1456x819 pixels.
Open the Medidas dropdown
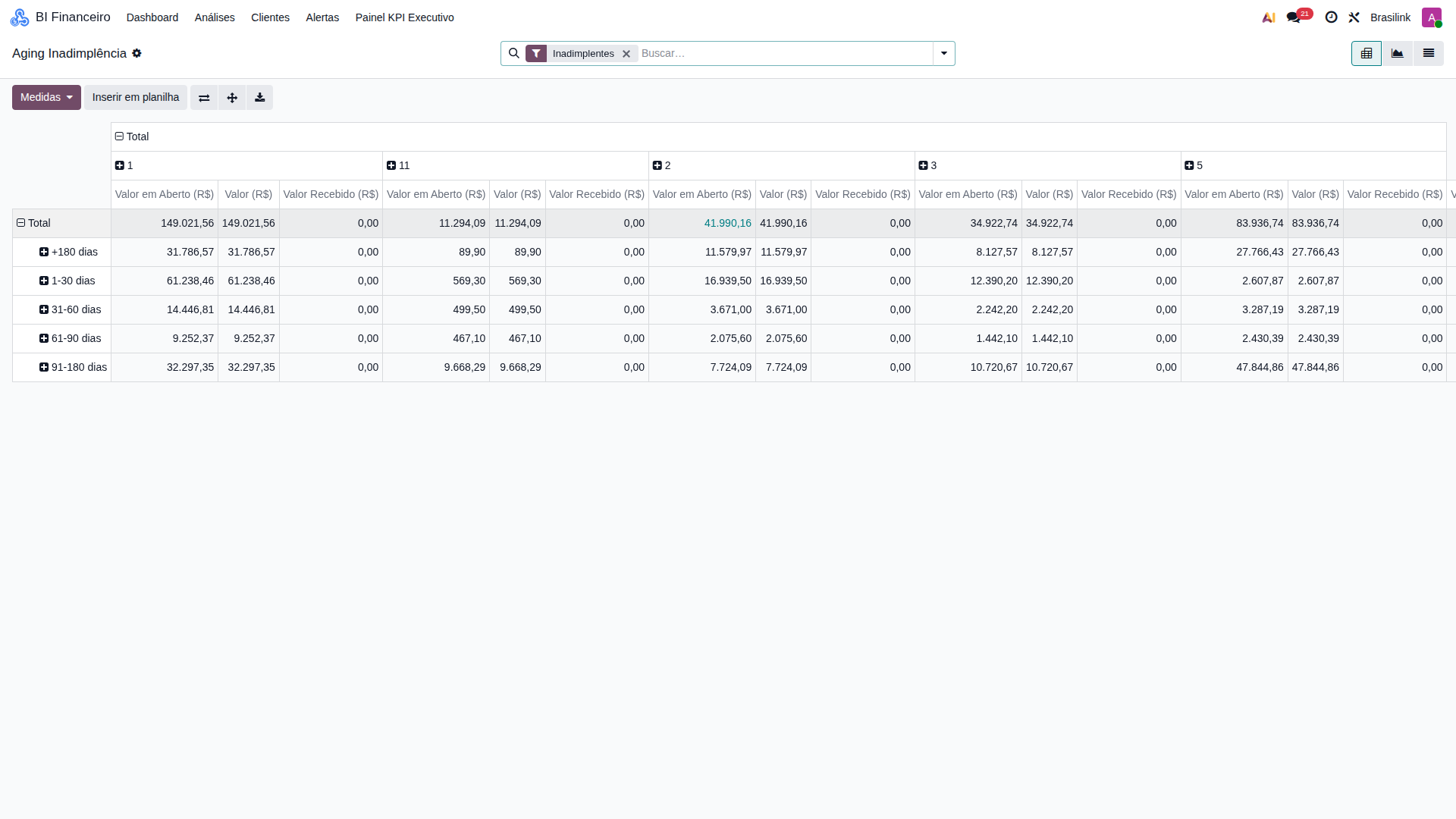click(x=46, y=98)
